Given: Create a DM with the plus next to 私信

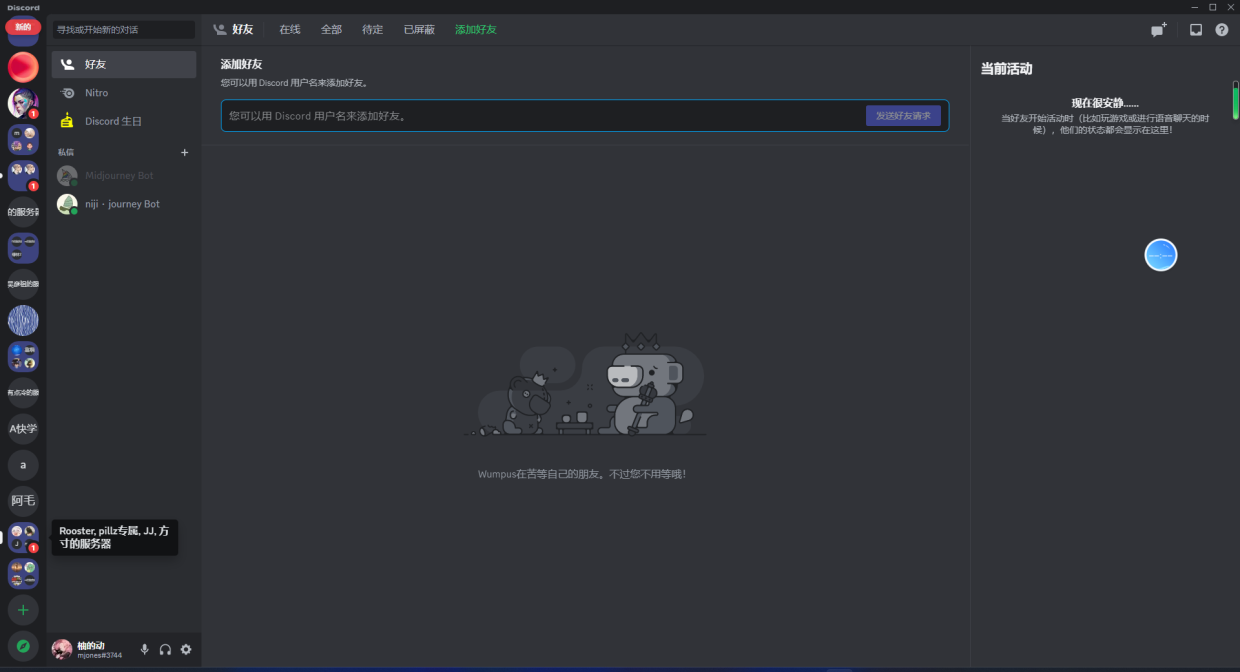Looking at the screenshot, I should tap(184, 152).
